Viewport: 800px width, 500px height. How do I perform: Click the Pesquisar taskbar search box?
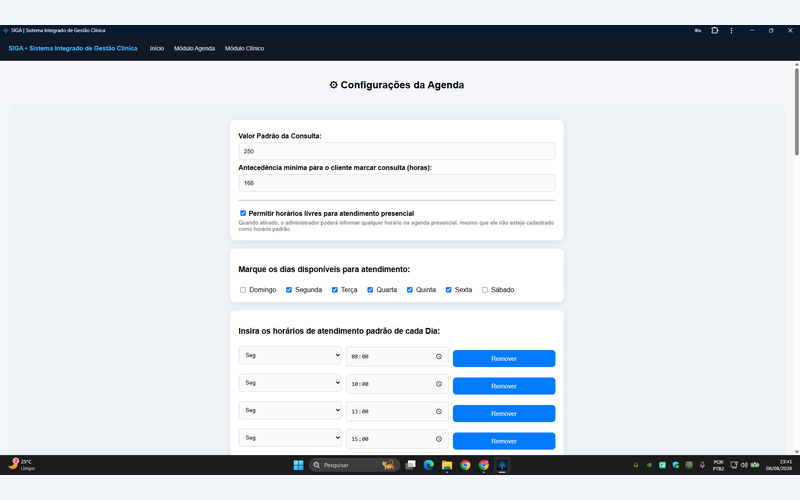pyautogui.click(x=354, y=465)
